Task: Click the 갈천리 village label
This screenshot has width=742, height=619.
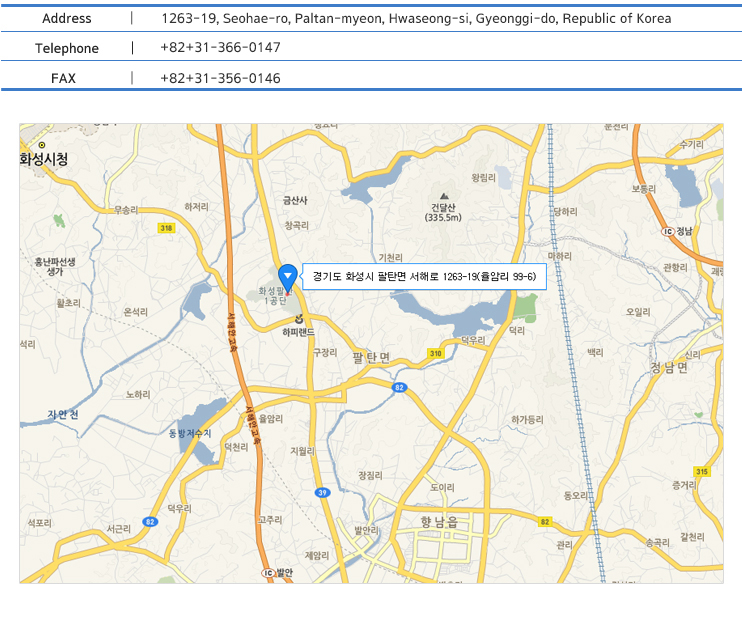Action: [x=692, y=537]
